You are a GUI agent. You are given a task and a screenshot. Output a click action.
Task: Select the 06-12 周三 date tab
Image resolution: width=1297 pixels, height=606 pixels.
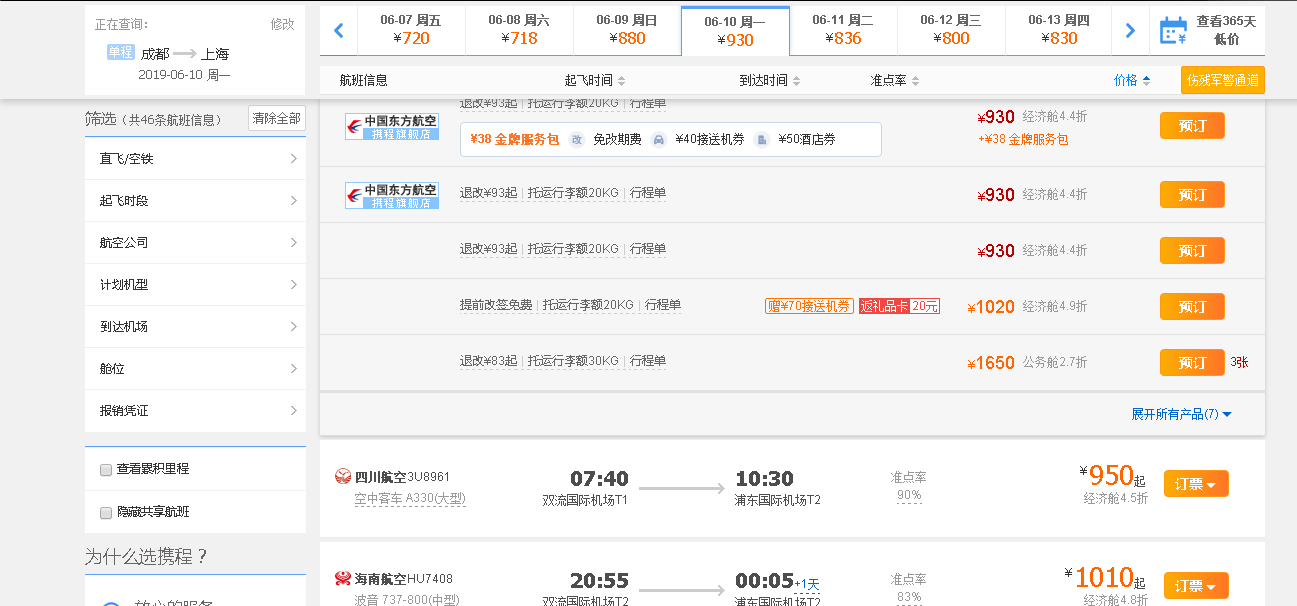951,30
